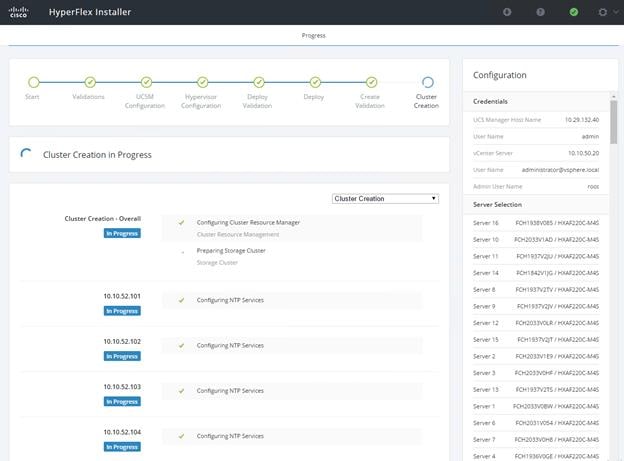
Task: Click the Cluster Creation step circle
Action: point(428,82)
